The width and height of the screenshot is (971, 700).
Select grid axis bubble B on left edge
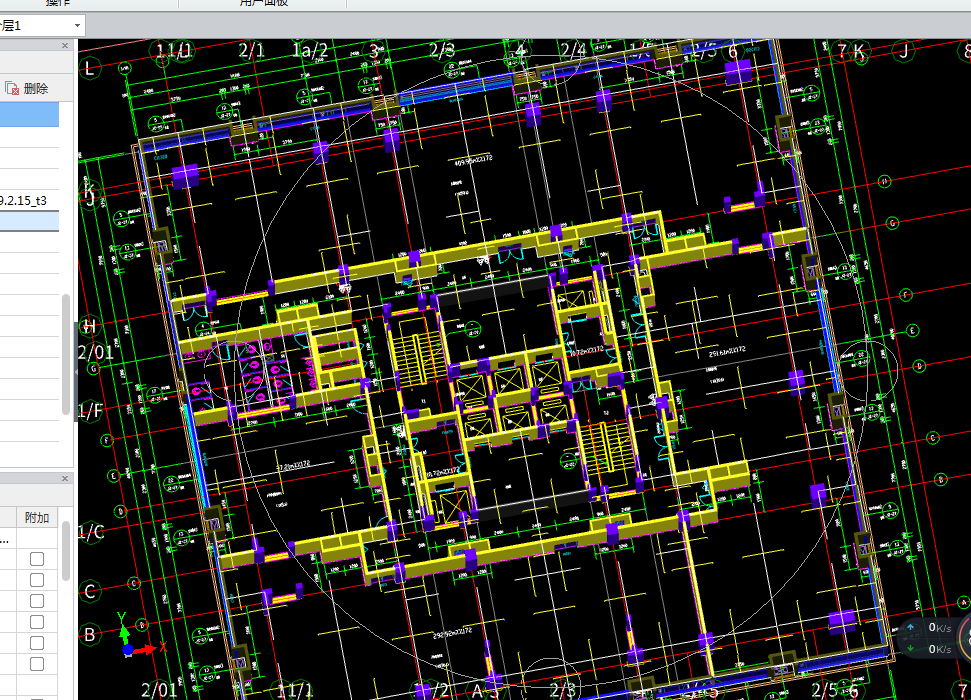(90, 634)
